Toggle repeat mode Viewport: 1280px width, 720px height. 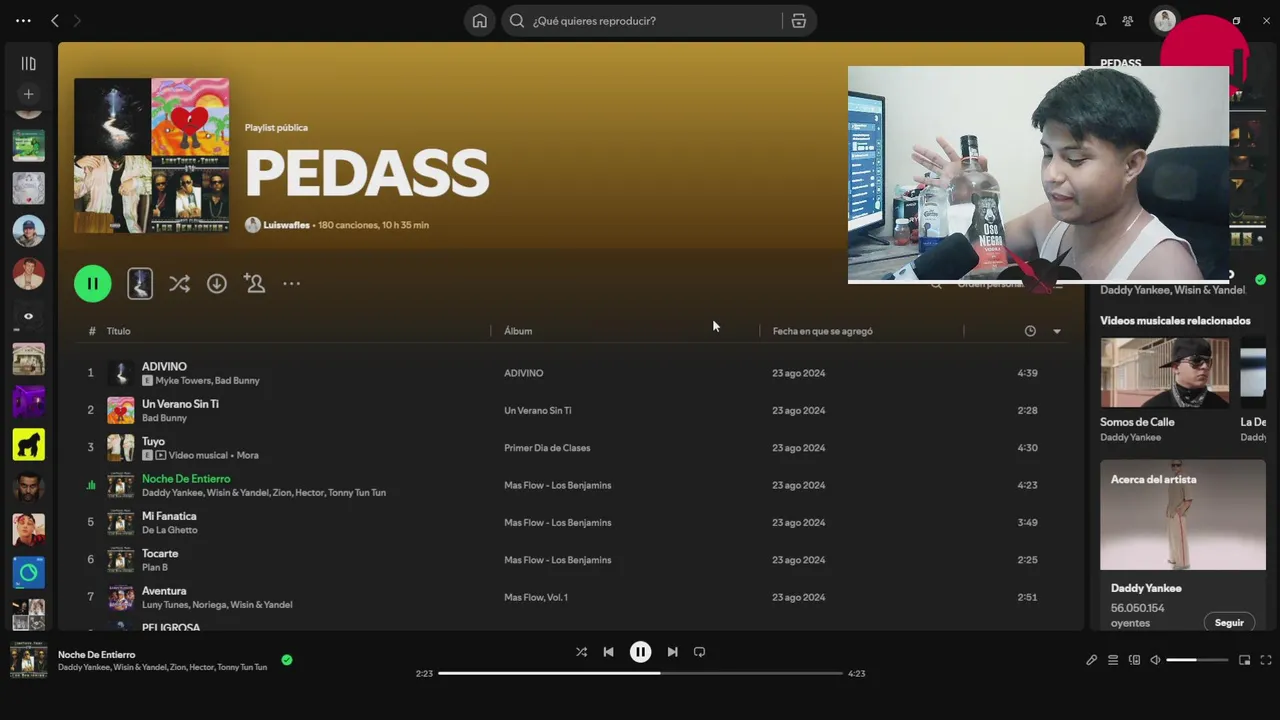pyautogui.click(x=699, y=652)
